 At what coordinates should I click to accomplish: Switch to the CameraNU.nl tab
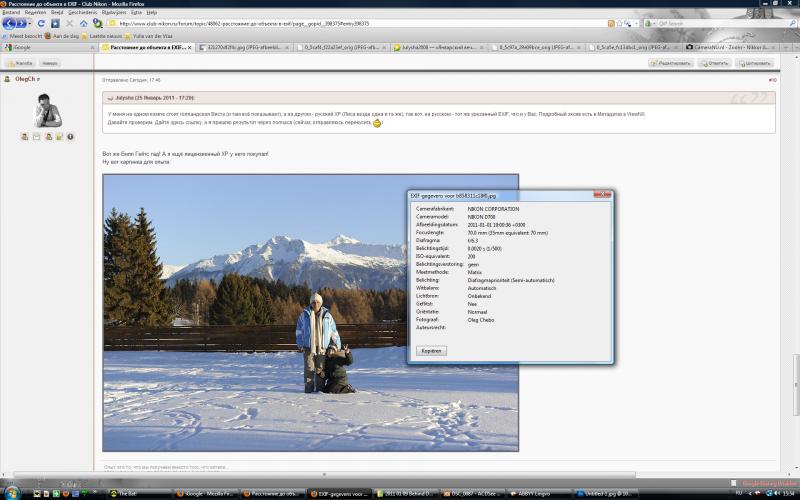731,47
